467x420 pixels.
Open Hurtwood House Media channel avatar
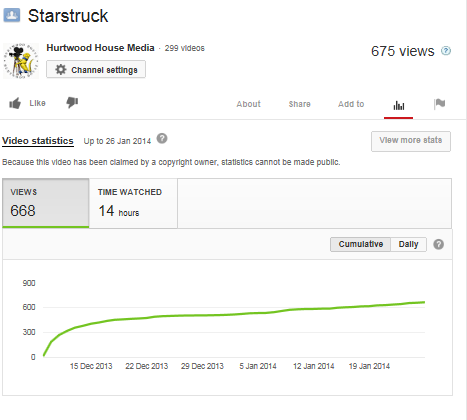pos(21,61)
